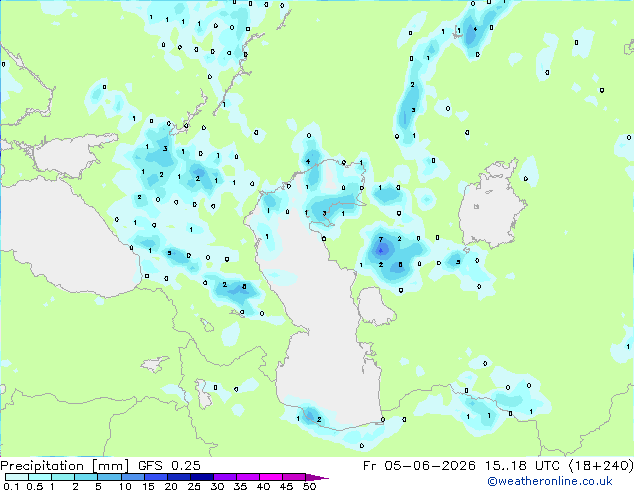
Task: Click the legend label '40'
Action: (263, 486)
